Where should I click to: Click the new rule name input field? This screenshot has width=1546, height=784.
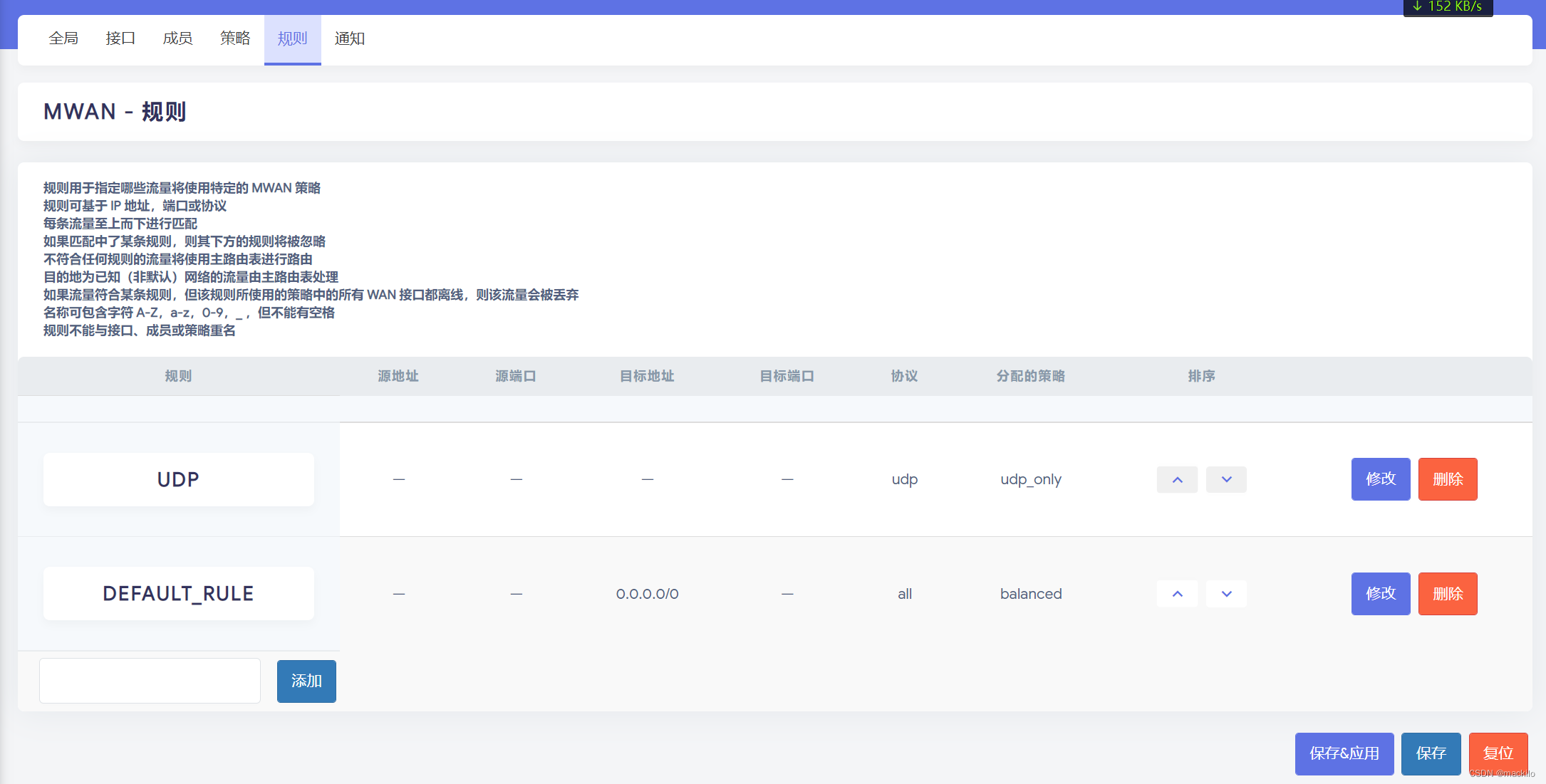point(150,681)
